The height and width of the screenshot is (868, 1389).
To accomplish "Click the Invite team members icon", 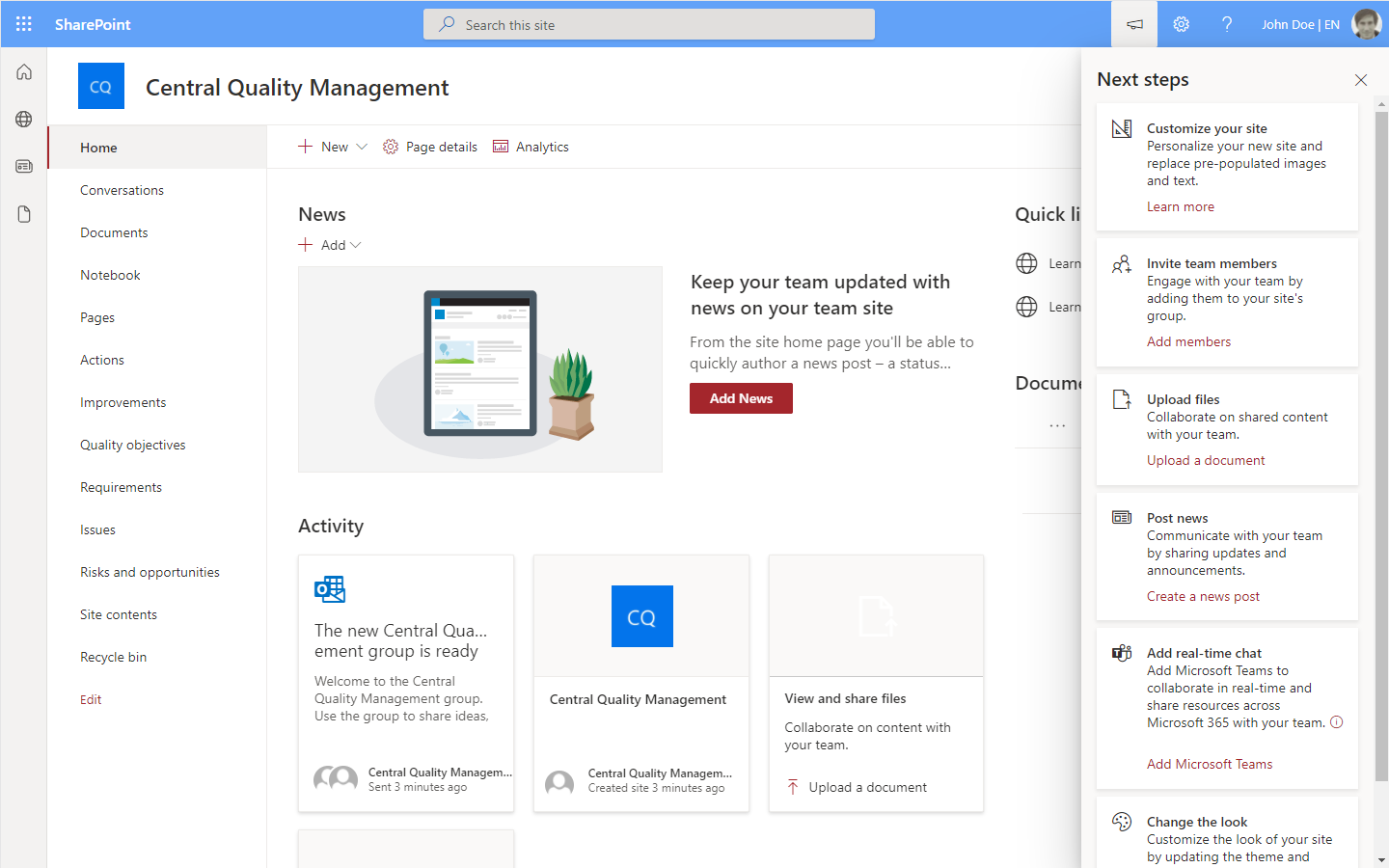I will click(1122, 264).
